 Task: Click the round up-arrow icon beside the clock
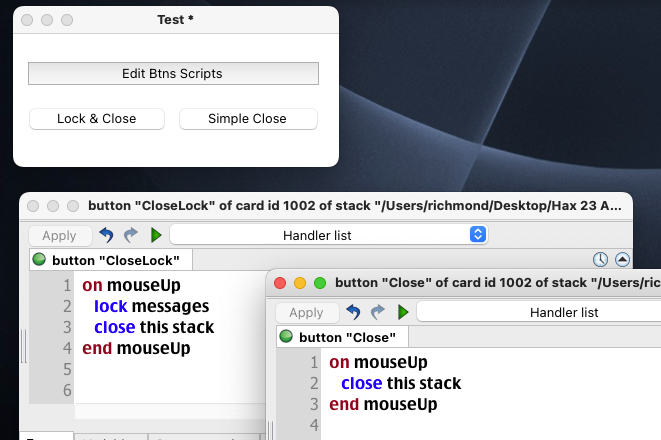coord(622,260)
